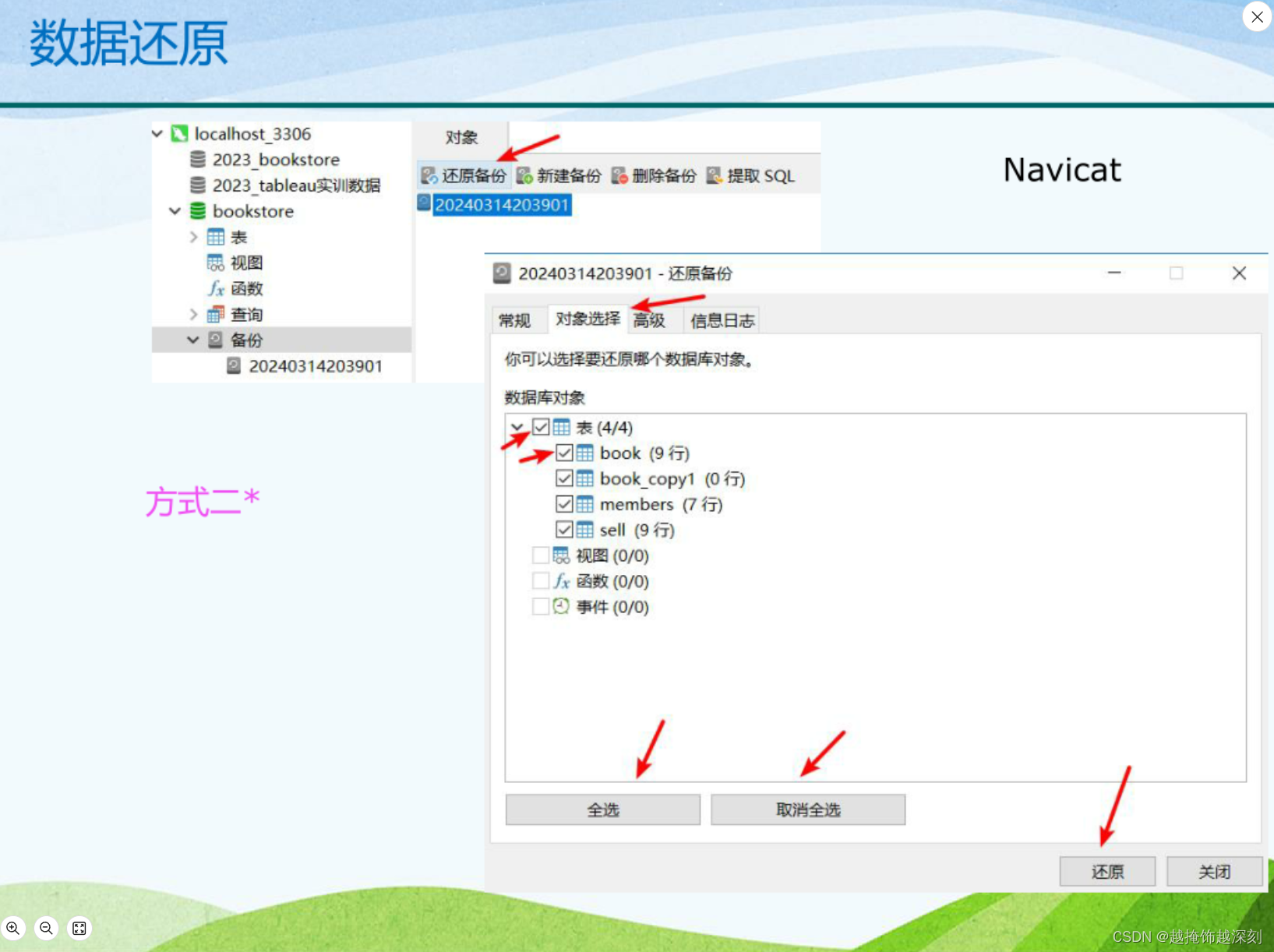Screen dimensions: 1274x952
Task: Click the 视图 (0/0) views icon
Action: [561, 555]
